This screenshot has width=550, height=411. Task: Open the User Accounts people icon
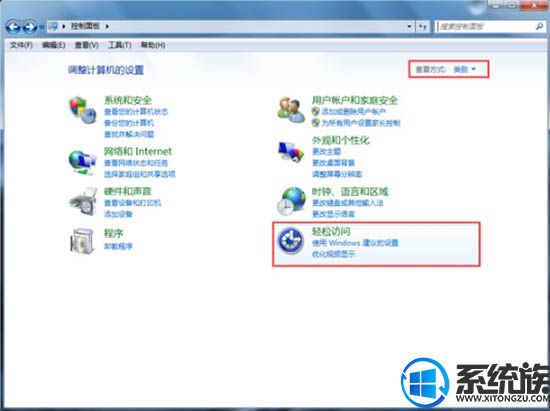[x=291, y=110]
